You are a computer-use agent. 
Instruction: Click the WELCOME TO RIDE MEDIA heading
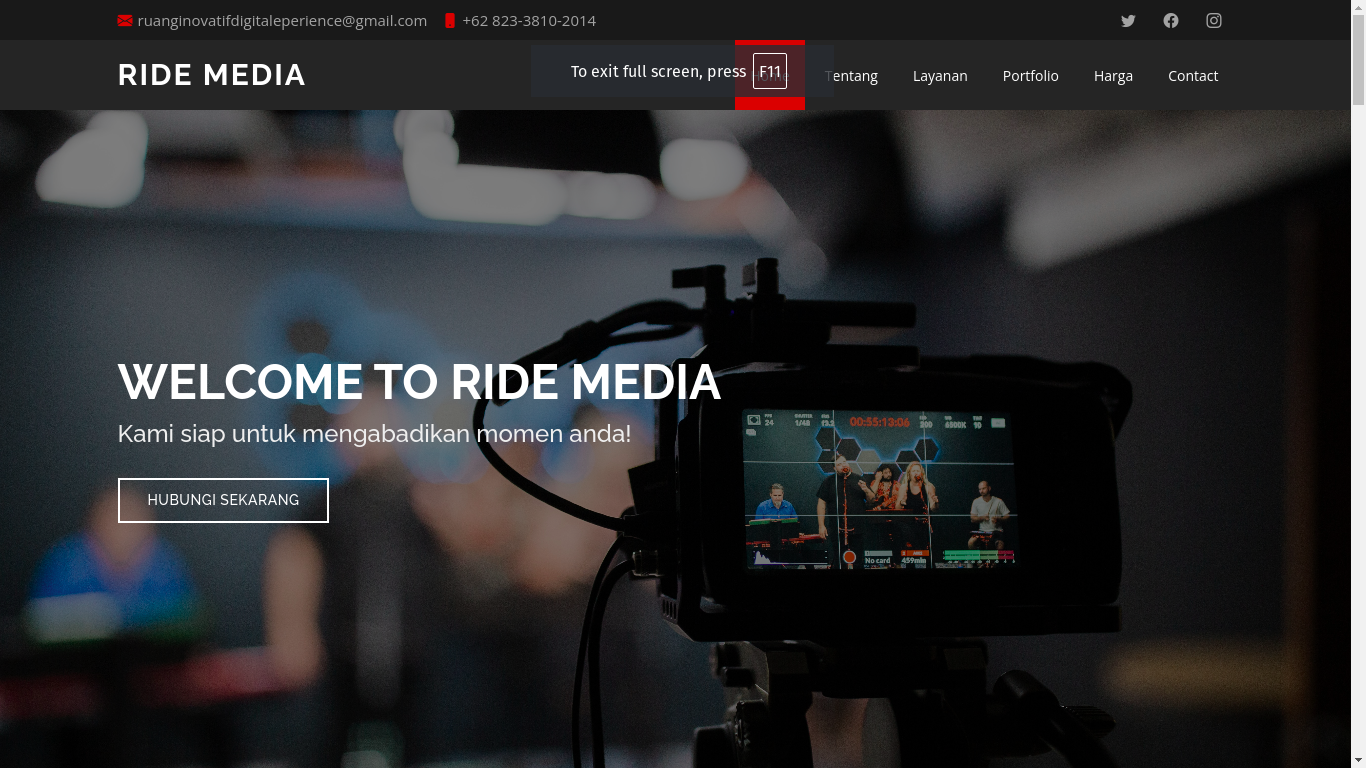[419, 382]
